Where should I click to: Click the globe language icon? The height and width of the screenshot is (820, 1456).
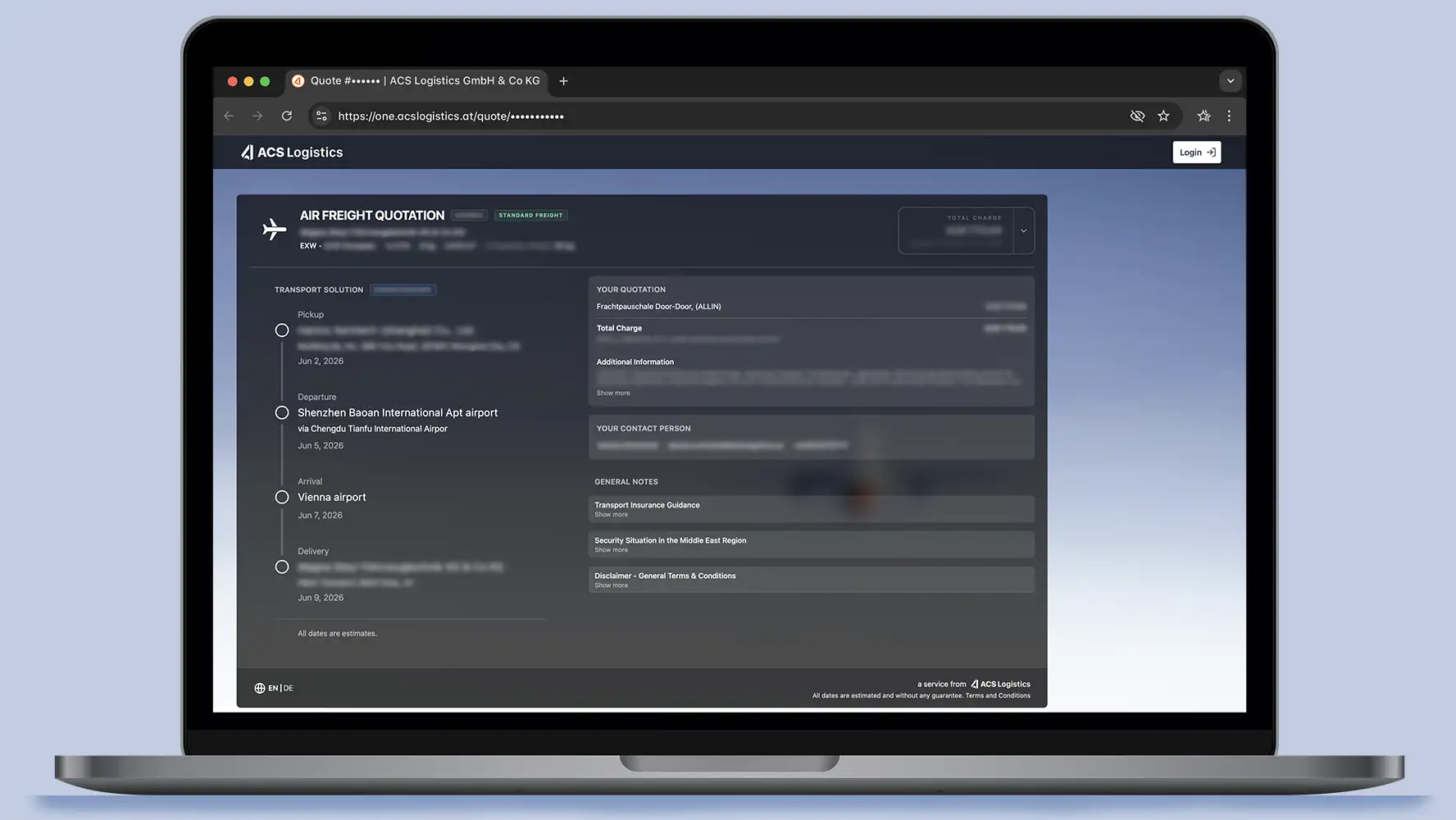(260, 689)
